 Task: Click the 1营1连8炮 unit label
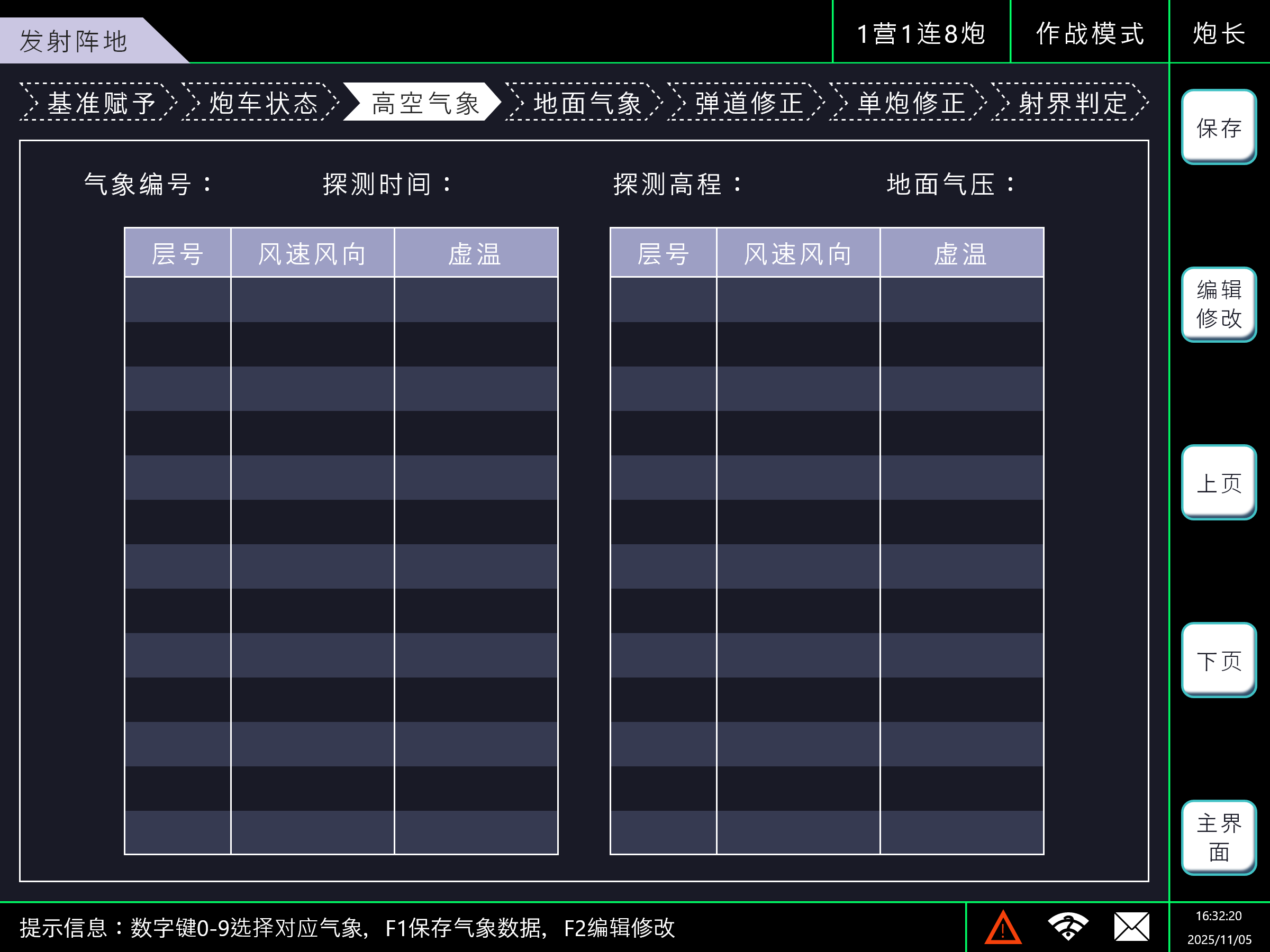click(921, 33)
